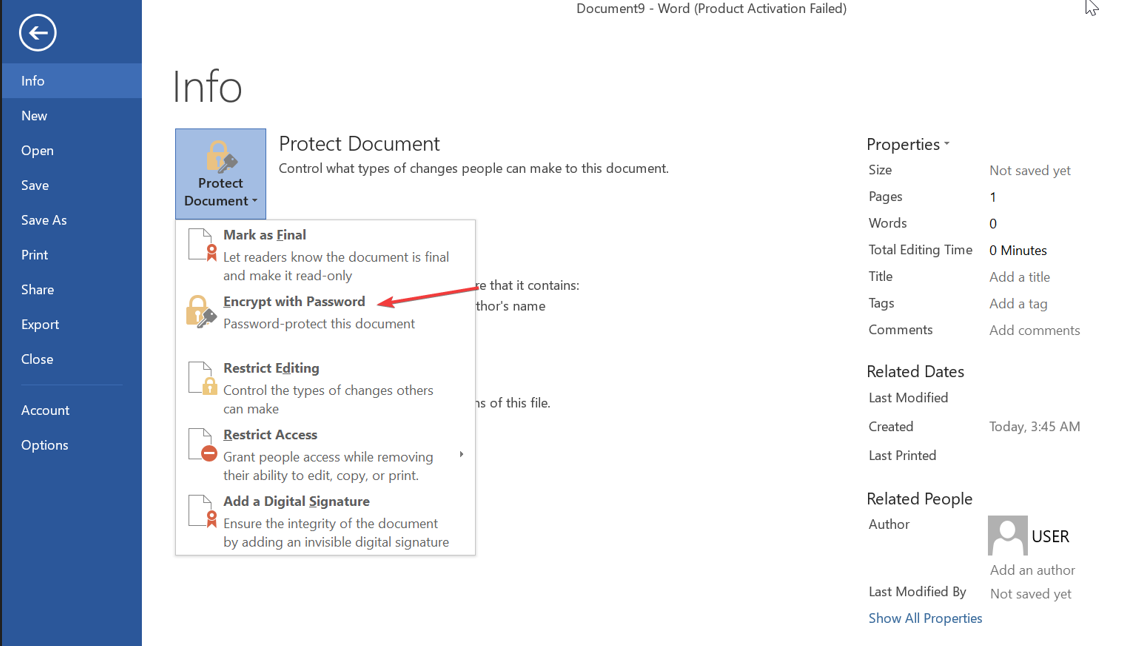Screen dimensions: 1142x646
Task: Click the Add a Digital Signature icon
Action: tap(201, 511)
